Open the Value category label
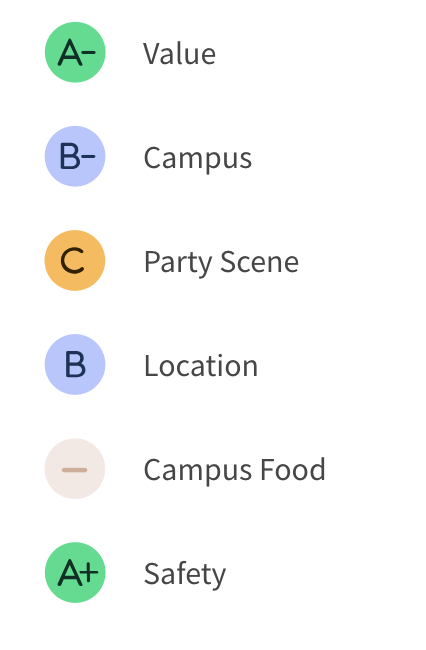Screen dimensions: 426x650 pyautogui.click(x=179, y=53)
